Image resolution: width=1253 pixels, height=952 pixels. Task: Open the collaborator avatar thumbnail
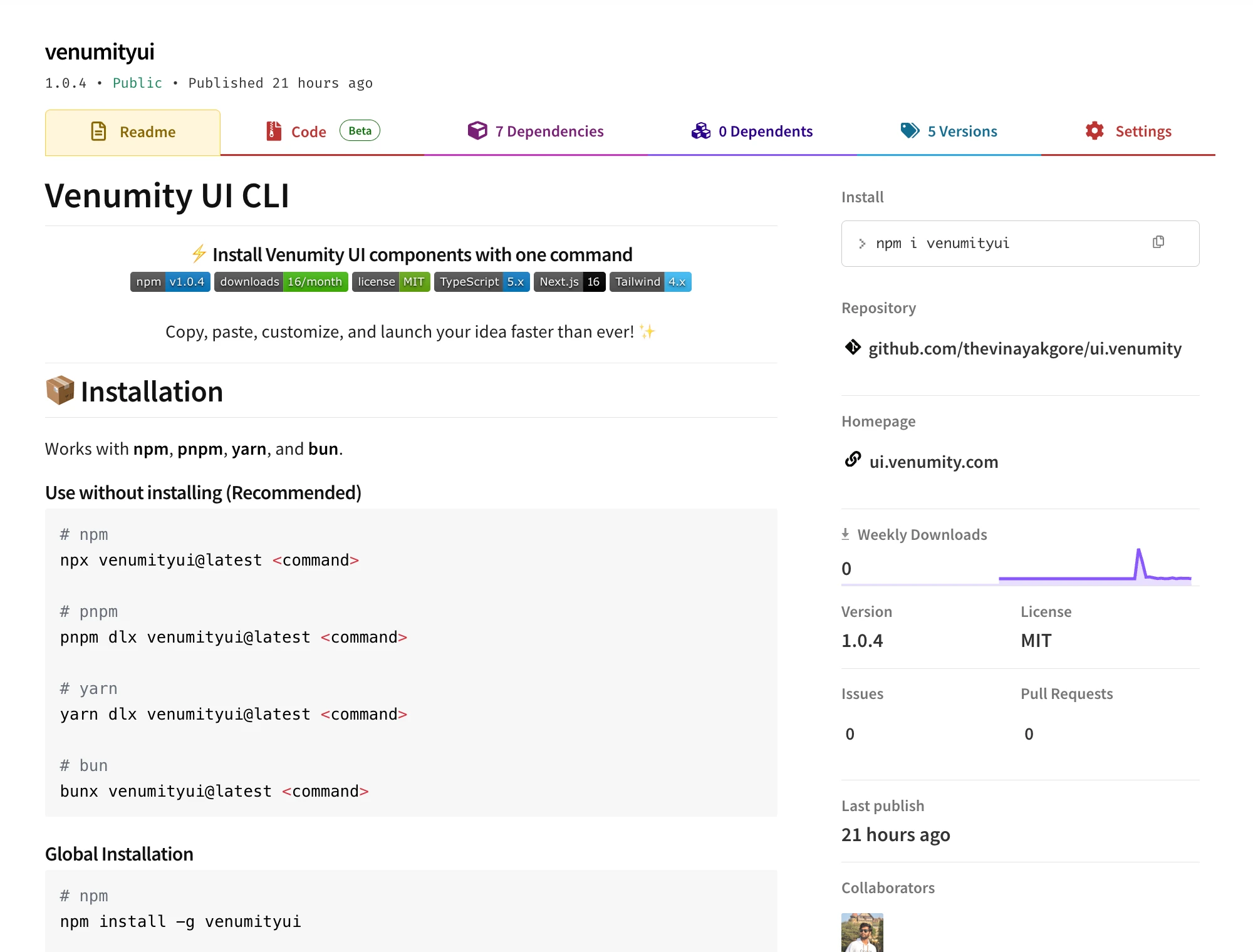point(862,932)
